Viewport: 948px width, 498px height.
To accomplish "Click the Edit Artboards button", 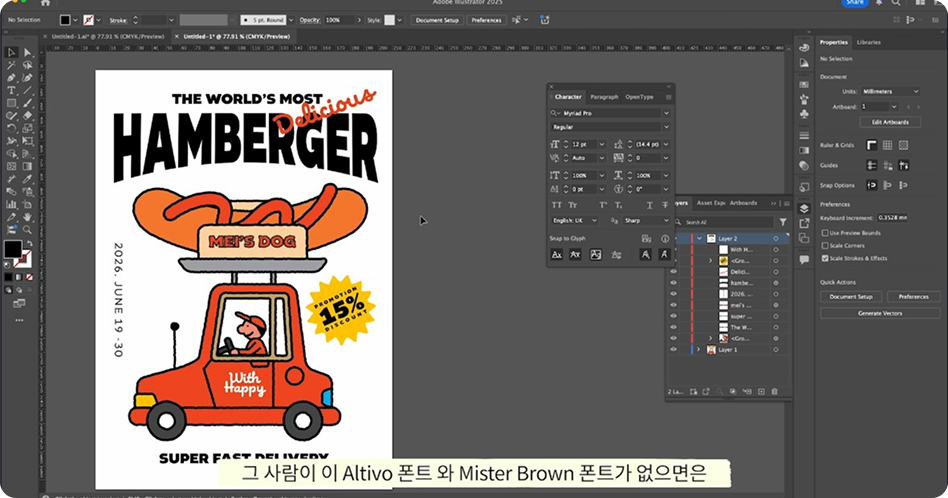I will pos(890,122).
